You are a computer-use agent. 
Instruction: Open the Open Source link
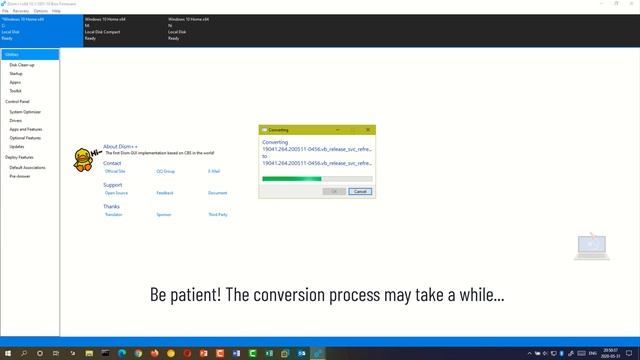[x=116, y=193]
